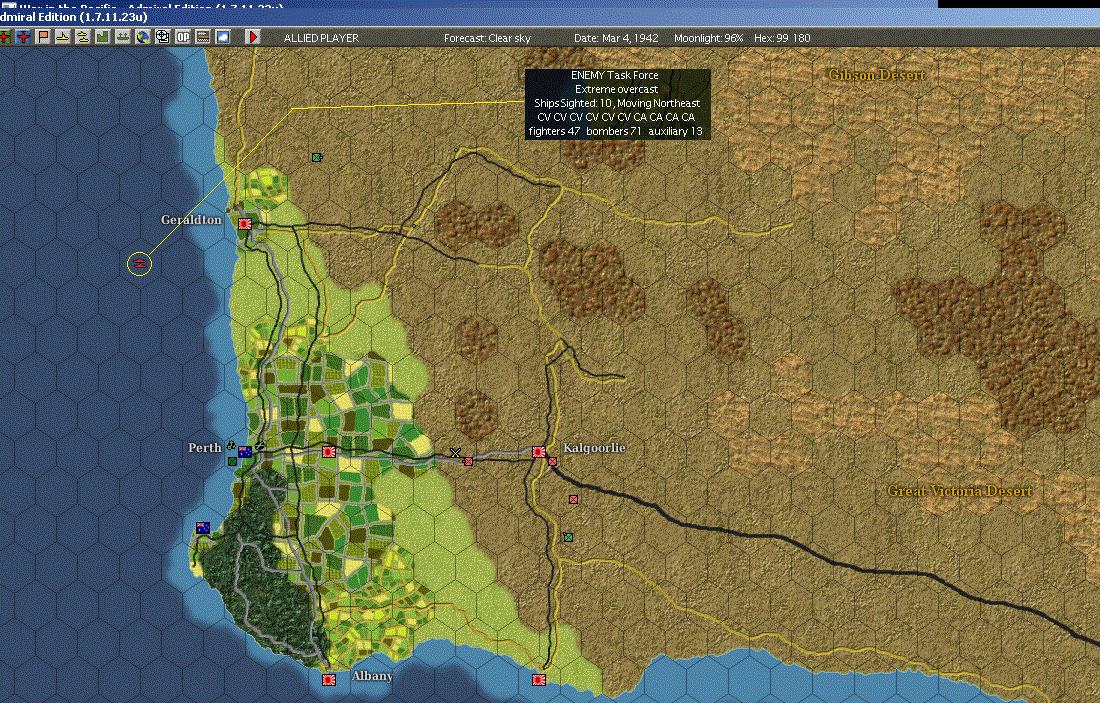1100x703 pixels.
Task: Click the Moonlight: 96% indicator
Action: [x=709, y=38]
